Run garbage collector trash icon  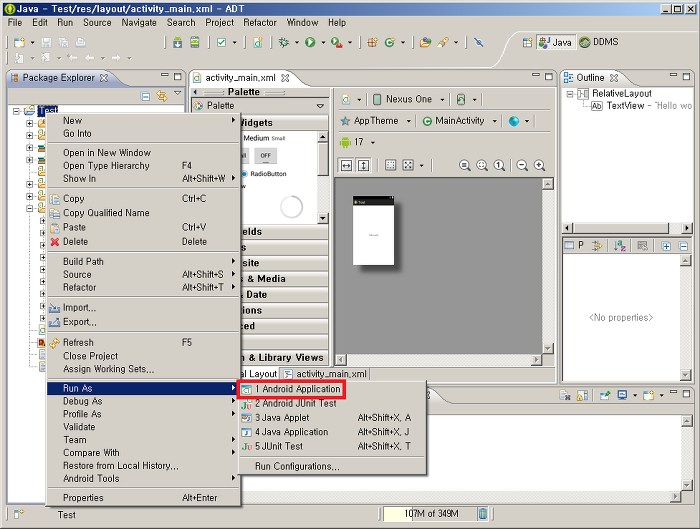(x=483, y=514)
